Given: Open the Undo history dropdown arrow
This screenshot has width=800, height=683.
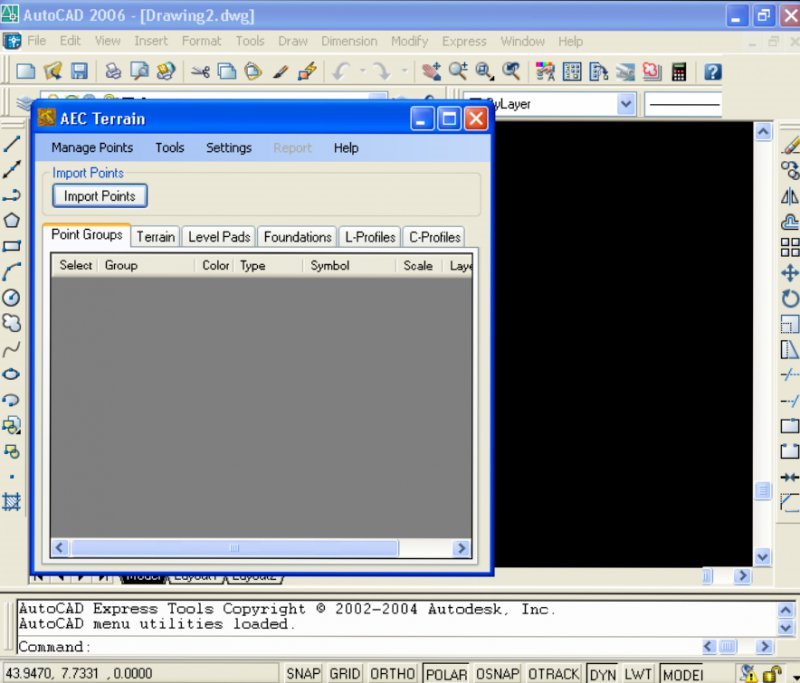Looking at the screenshot, I should click(363, 71).
